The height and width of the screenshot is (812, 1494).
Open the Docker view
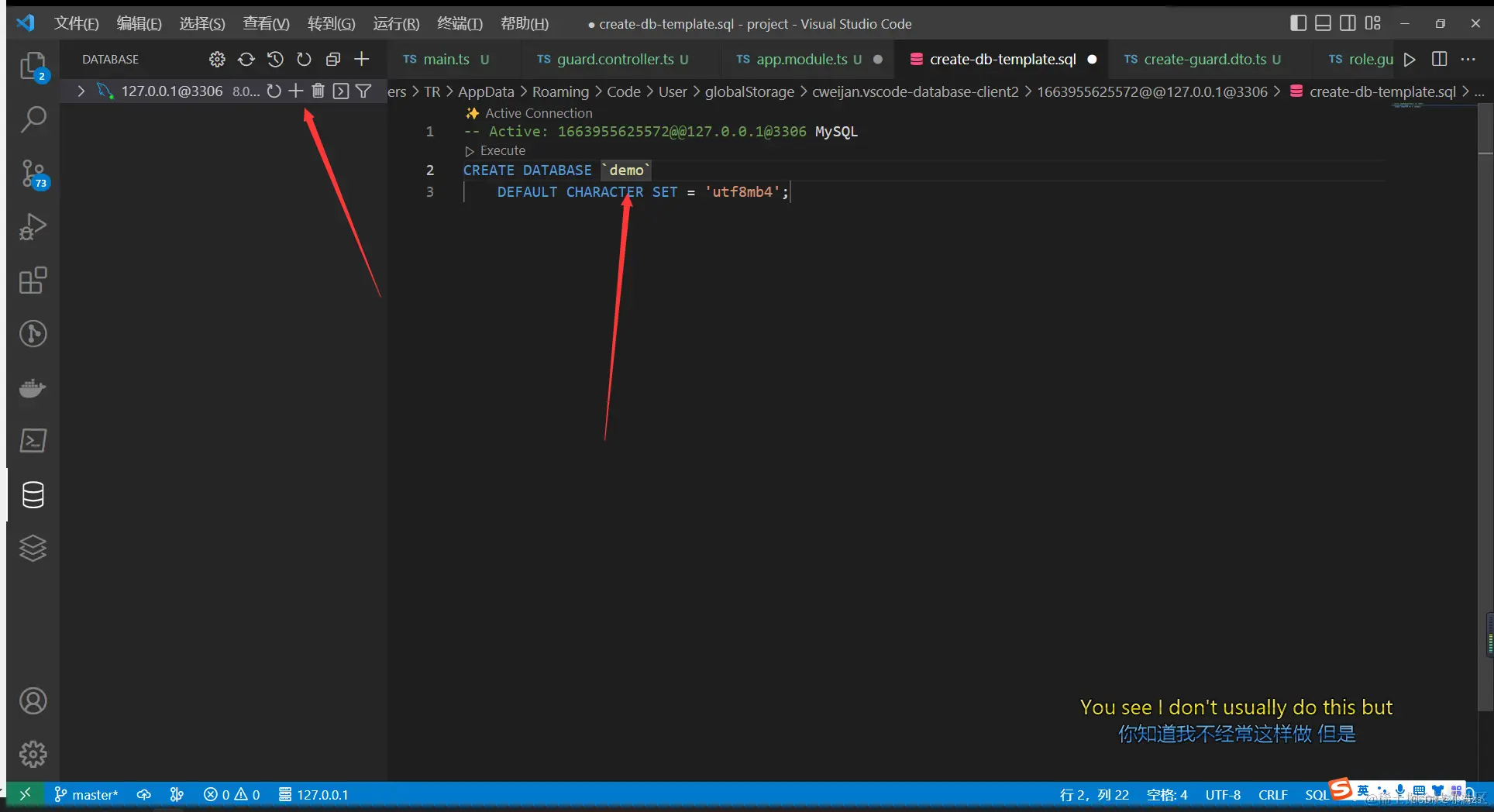click(x=33, y=387)
